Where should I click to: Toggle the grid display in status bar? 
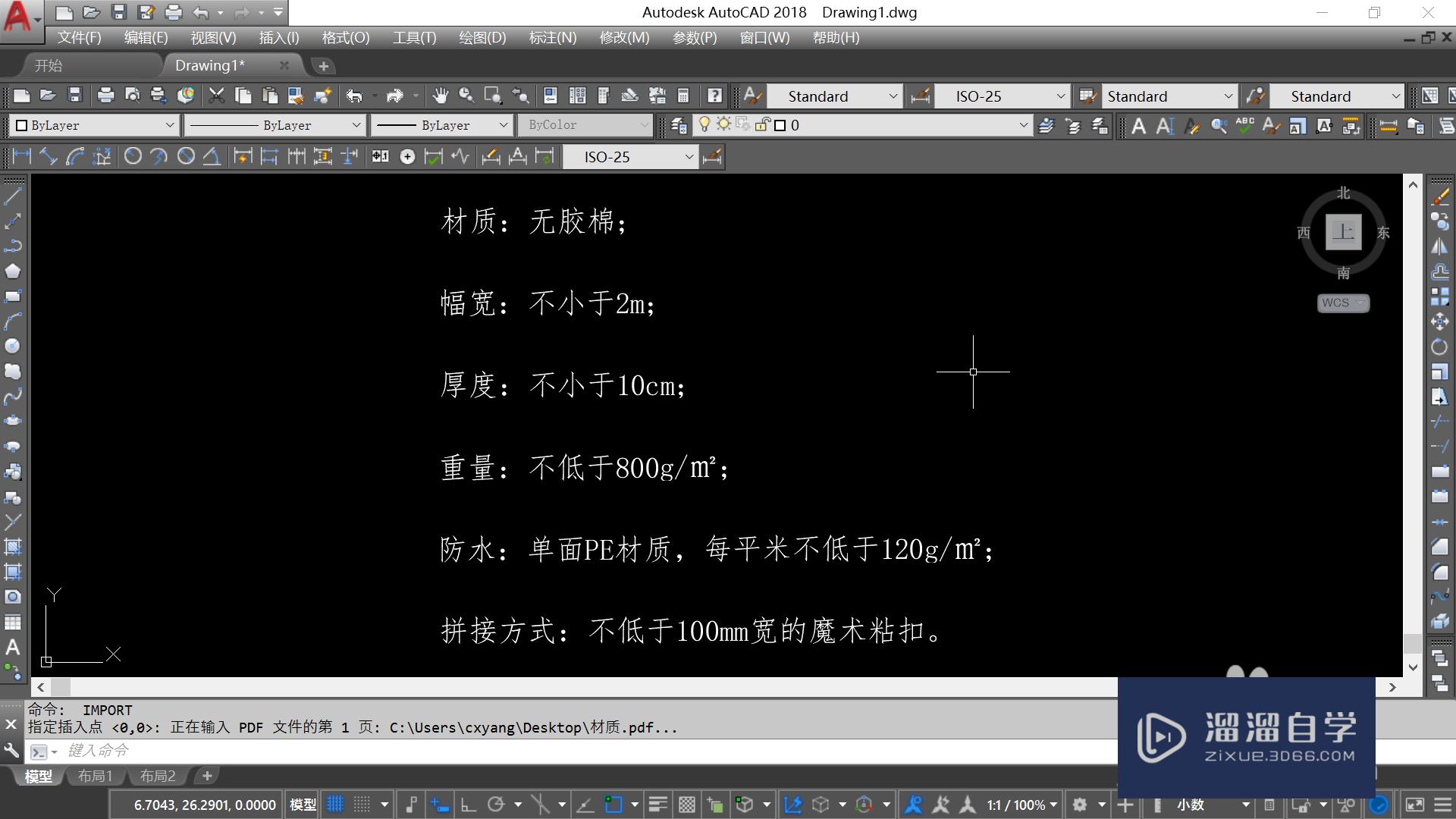click(335, 805)
